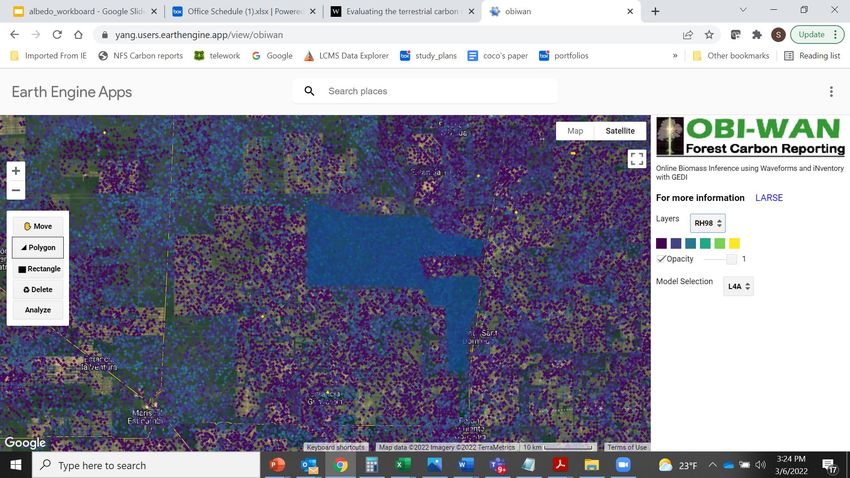Zoom out on the map
Viewport: 850px width, 478px height.
coord(16,190)
